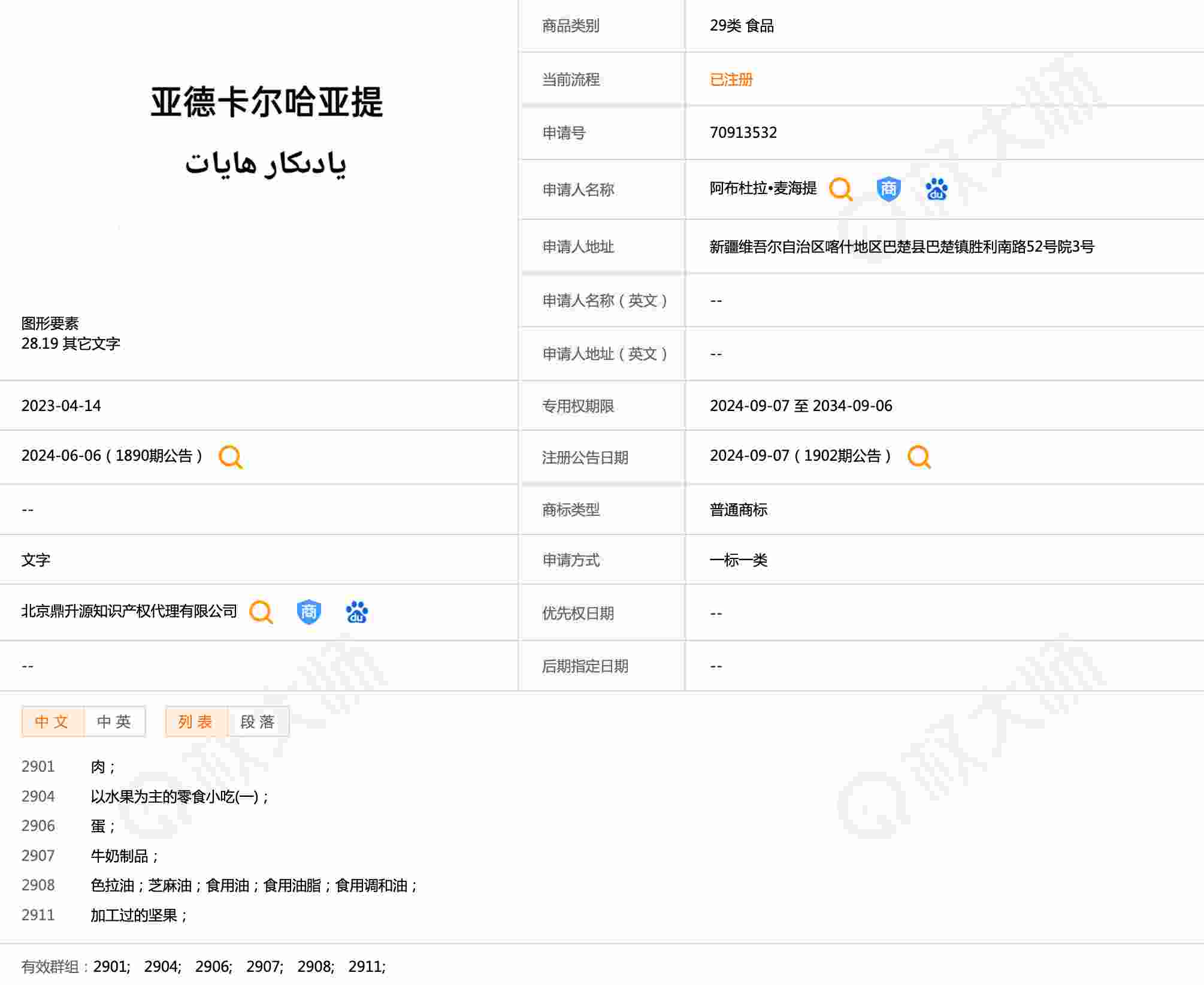Click search icon next to 1890期公告
1204x985 pixels.
[231, 457]
